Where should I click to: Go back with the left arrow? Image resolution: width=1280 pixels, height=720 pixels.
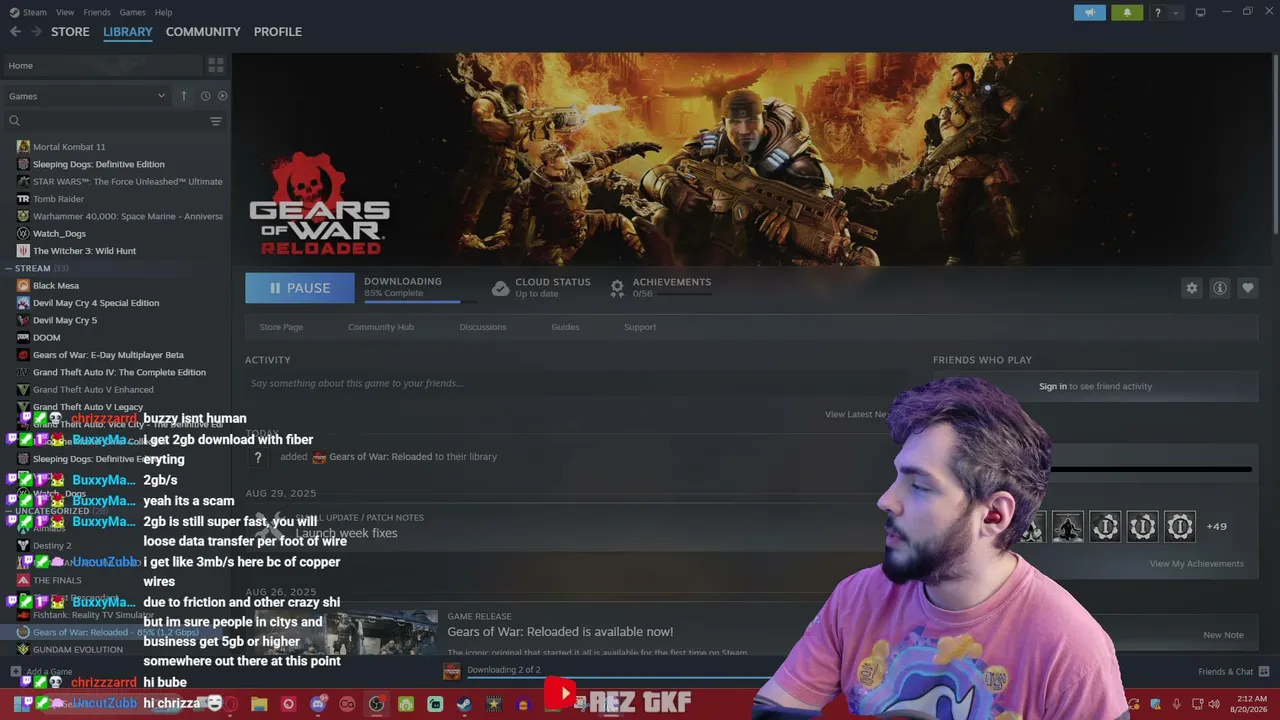pyautogui.click(x=15, y=32)
